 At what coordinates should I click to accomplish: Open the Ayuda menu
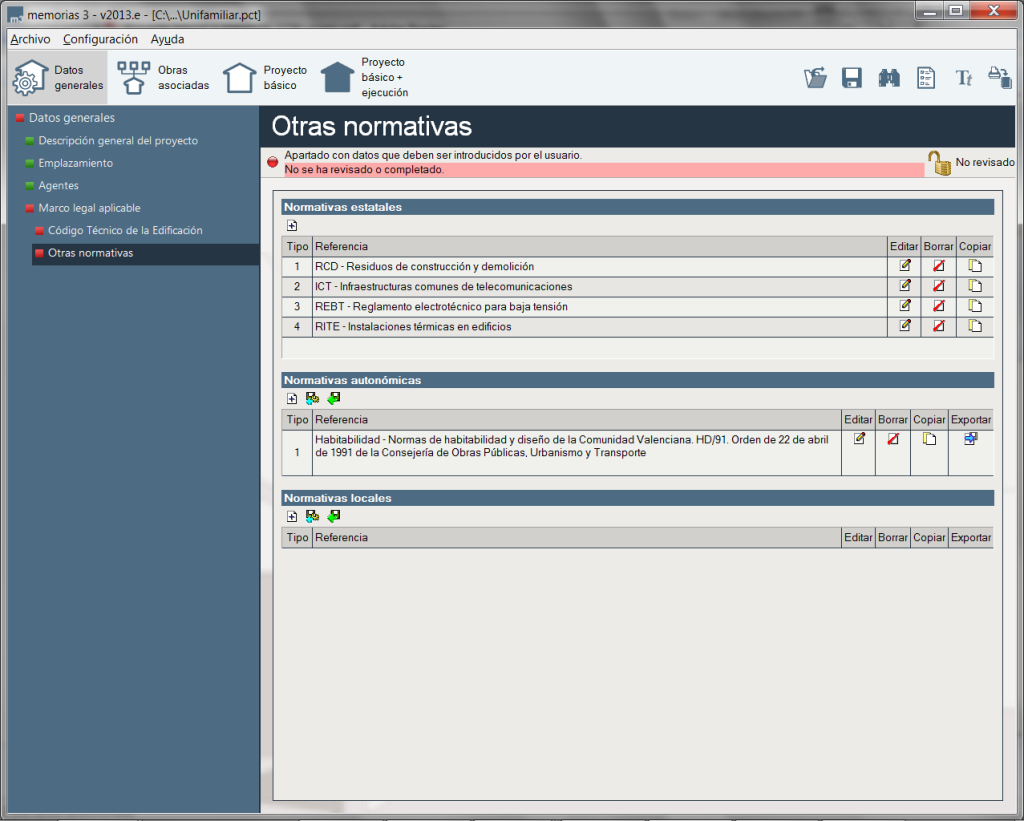[x=167, y=39]
